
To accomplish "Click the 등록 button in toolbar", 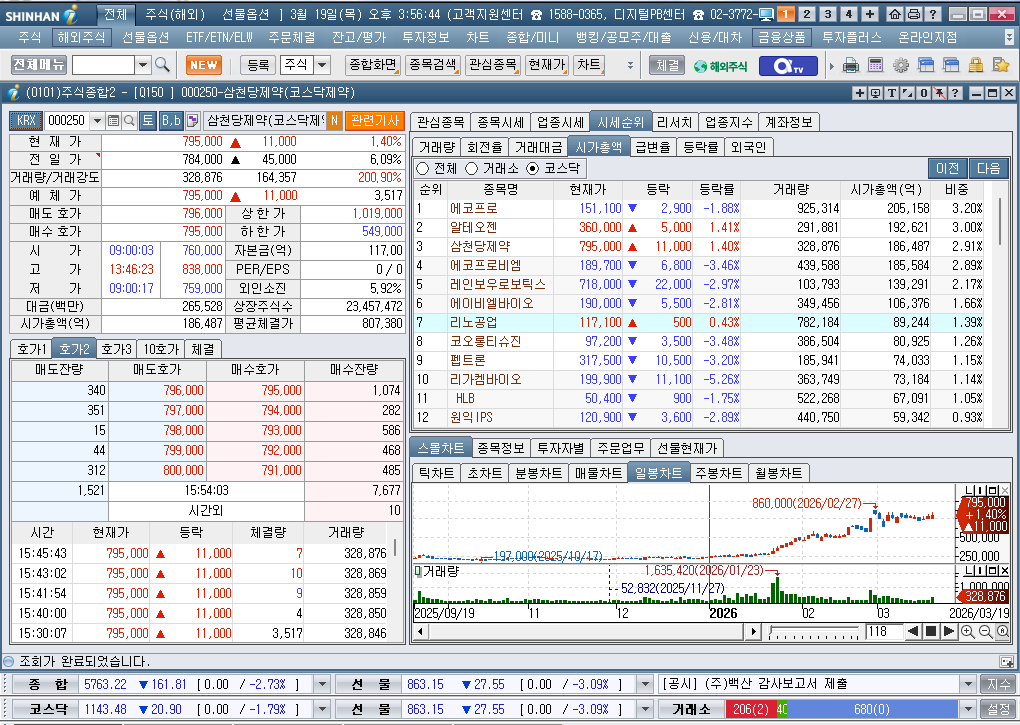I will [258, 65].
